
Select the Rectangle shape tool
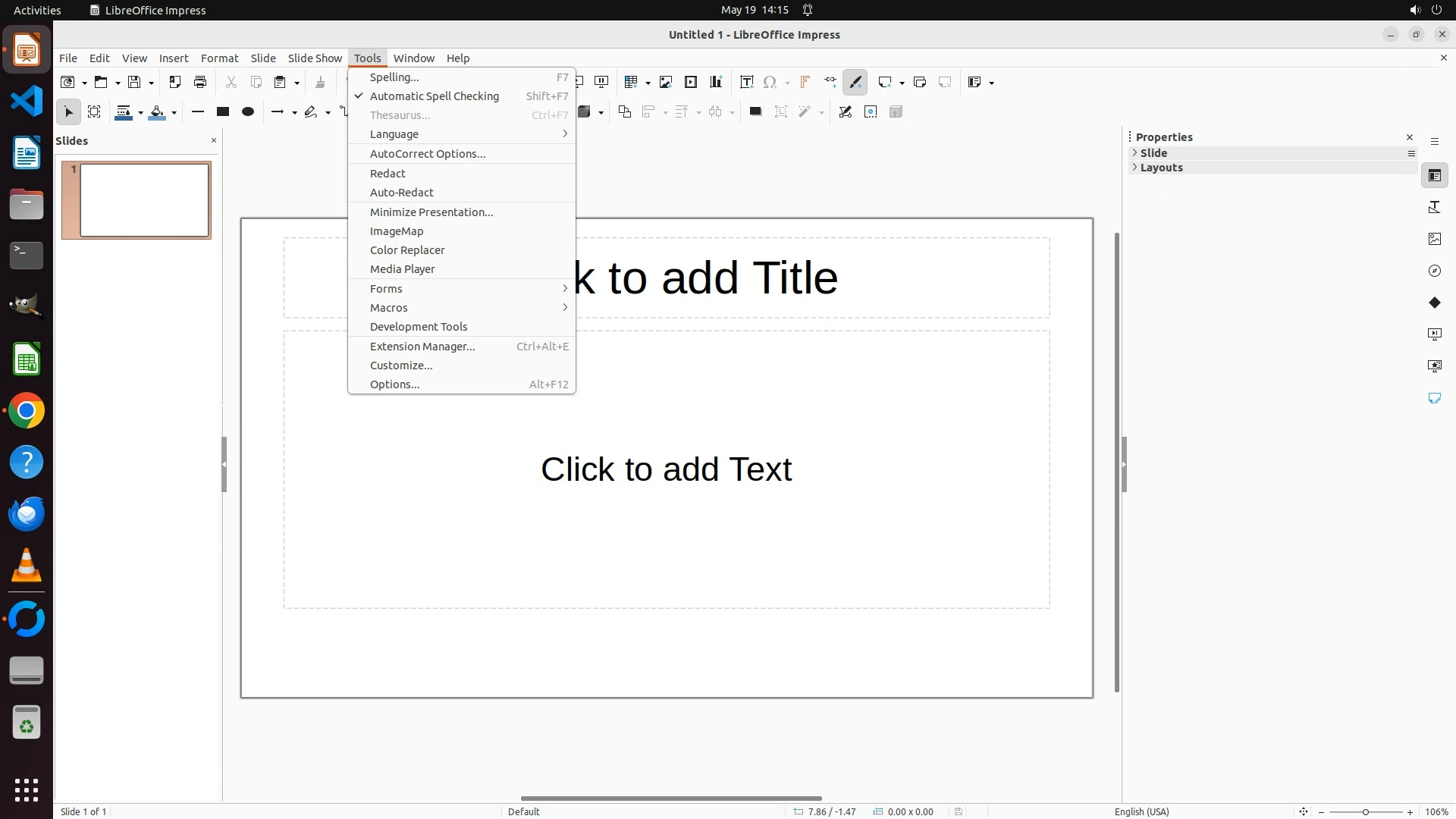[223, 112]
